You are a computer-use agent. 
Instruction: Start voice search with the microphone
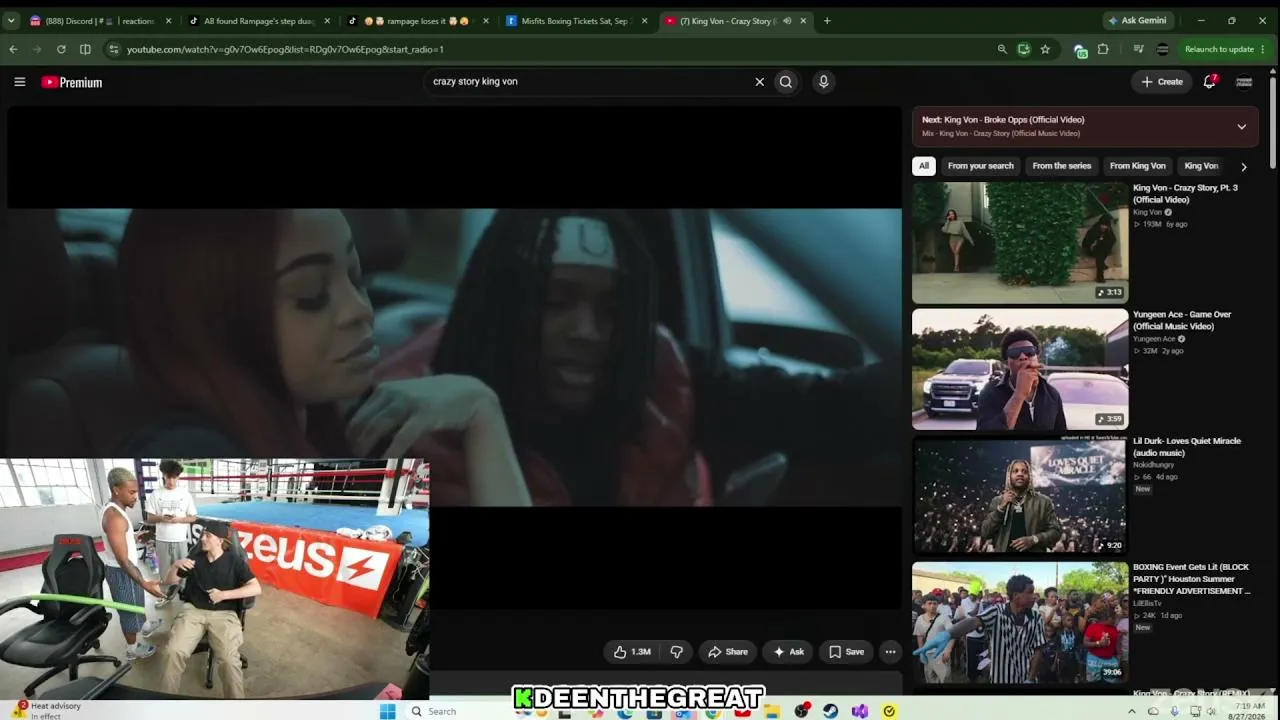(823, 82)
